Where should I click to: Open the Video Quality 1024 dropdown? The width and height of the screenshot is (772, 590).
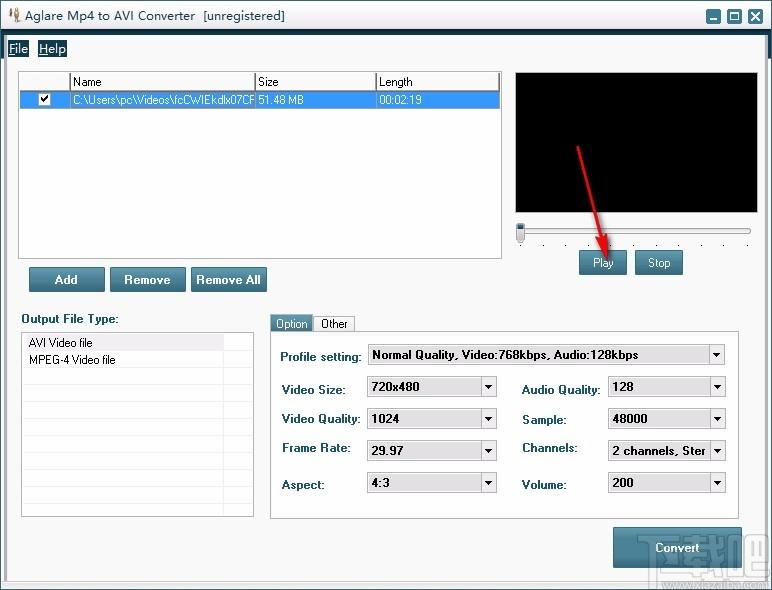point(488,419)
